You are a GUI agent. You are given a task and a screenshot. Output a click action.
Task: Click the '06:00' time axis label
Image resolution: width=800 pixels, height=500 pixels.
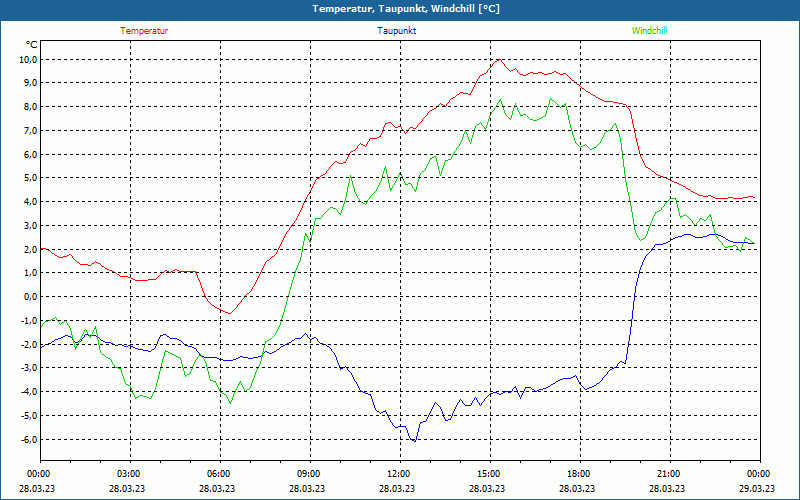(218, 474)
